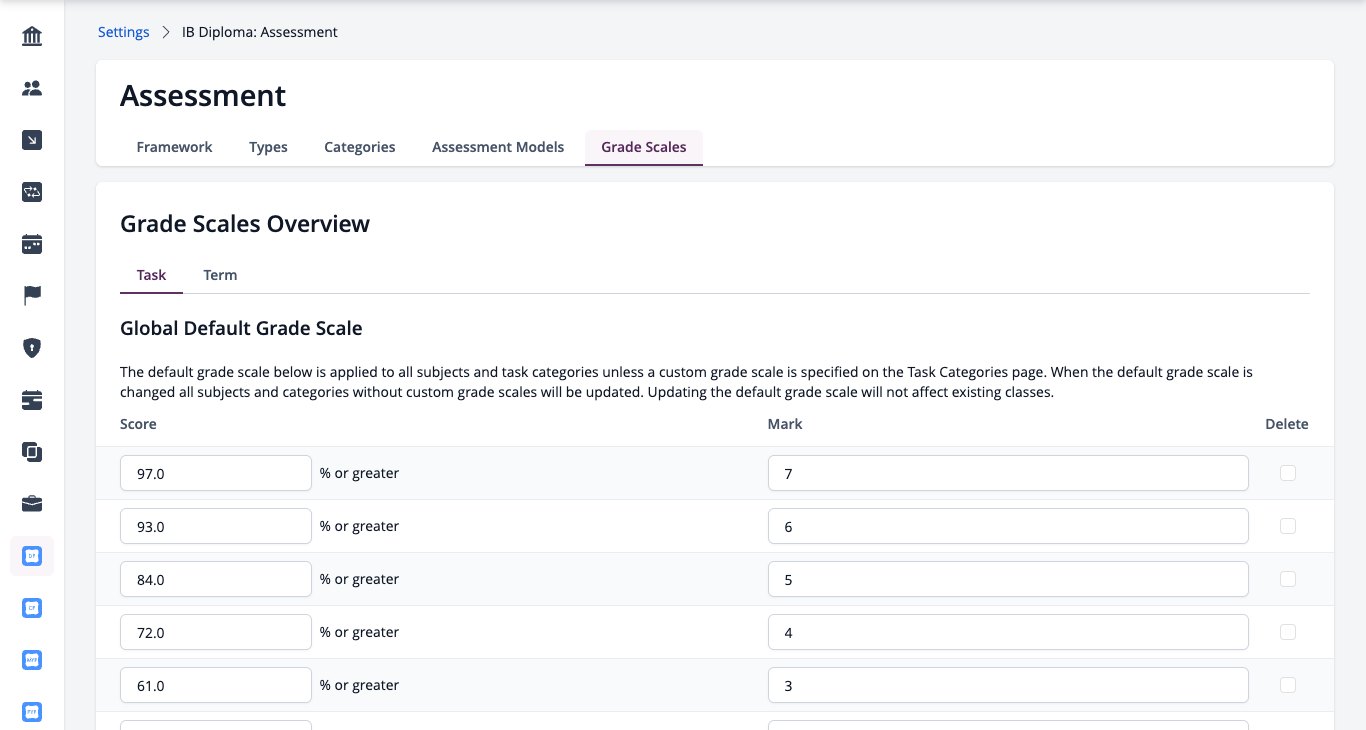Switch to the Framework tab
1366x730 pixels.
point(174,147)
